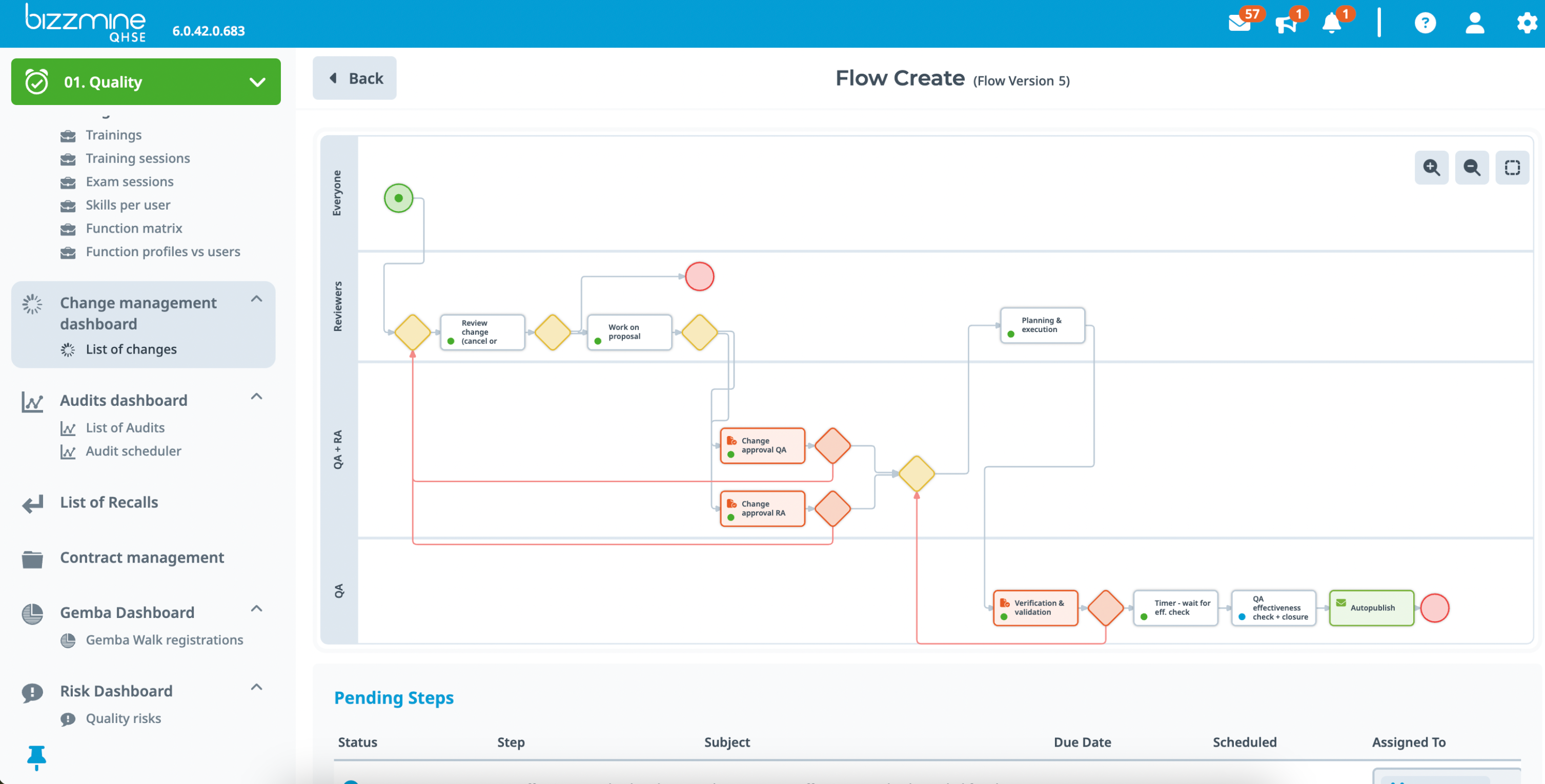Click the orange gateway after Change approval QA

tap(832, 445)
